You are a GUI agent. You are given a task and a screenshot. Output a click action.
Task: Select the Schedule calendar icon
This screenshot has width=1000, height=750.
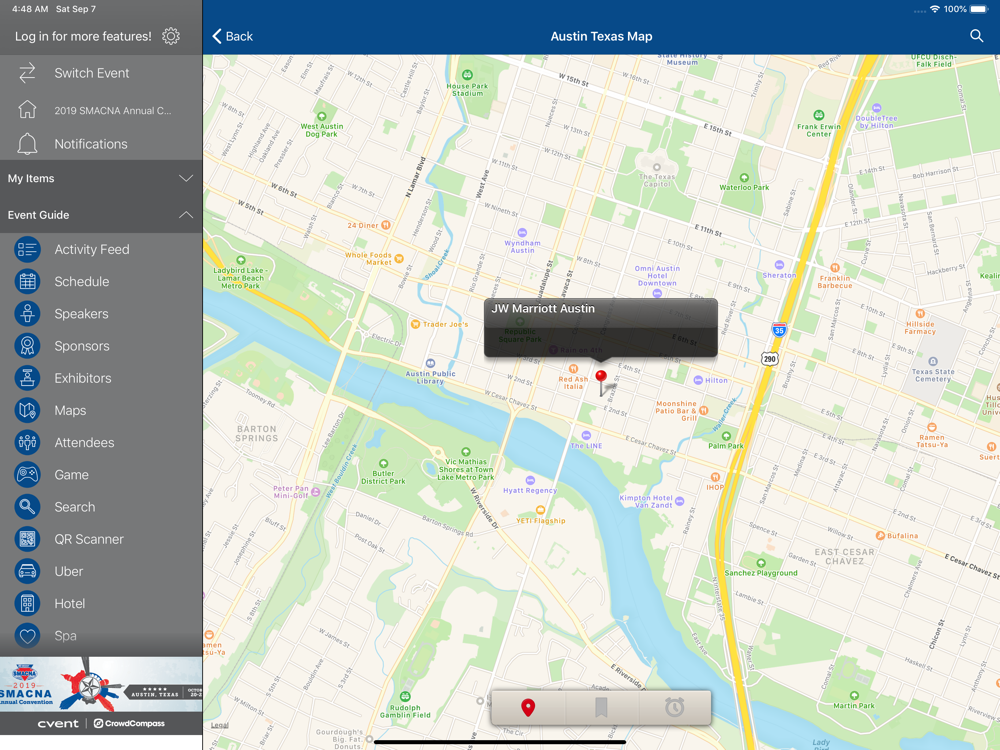click(x=27, y=281)
